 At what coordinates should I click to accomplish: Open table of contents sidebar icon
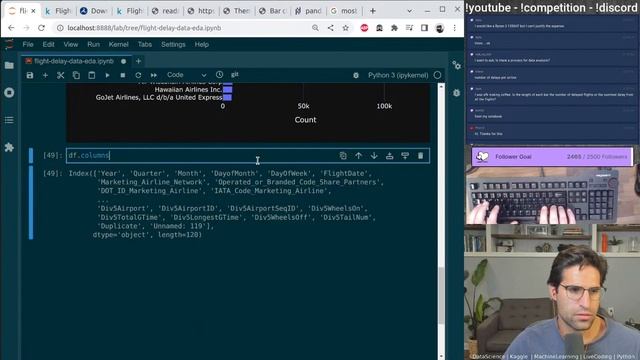[x=9, y=120]
